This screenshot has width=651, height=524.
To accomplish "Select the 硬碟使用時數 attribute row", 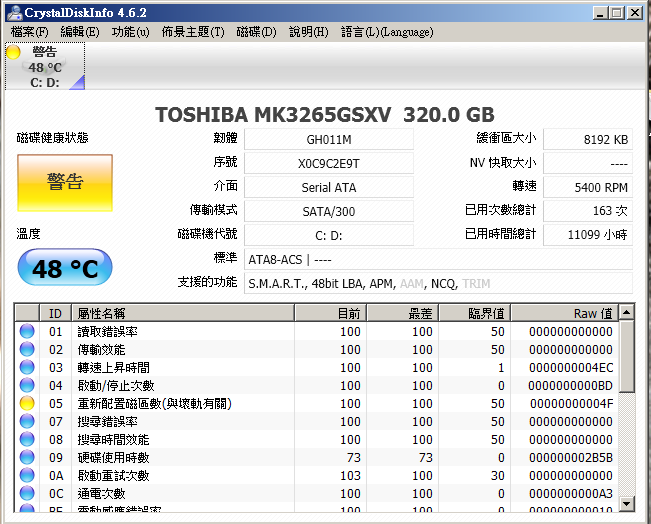I will tap(317, 457).
